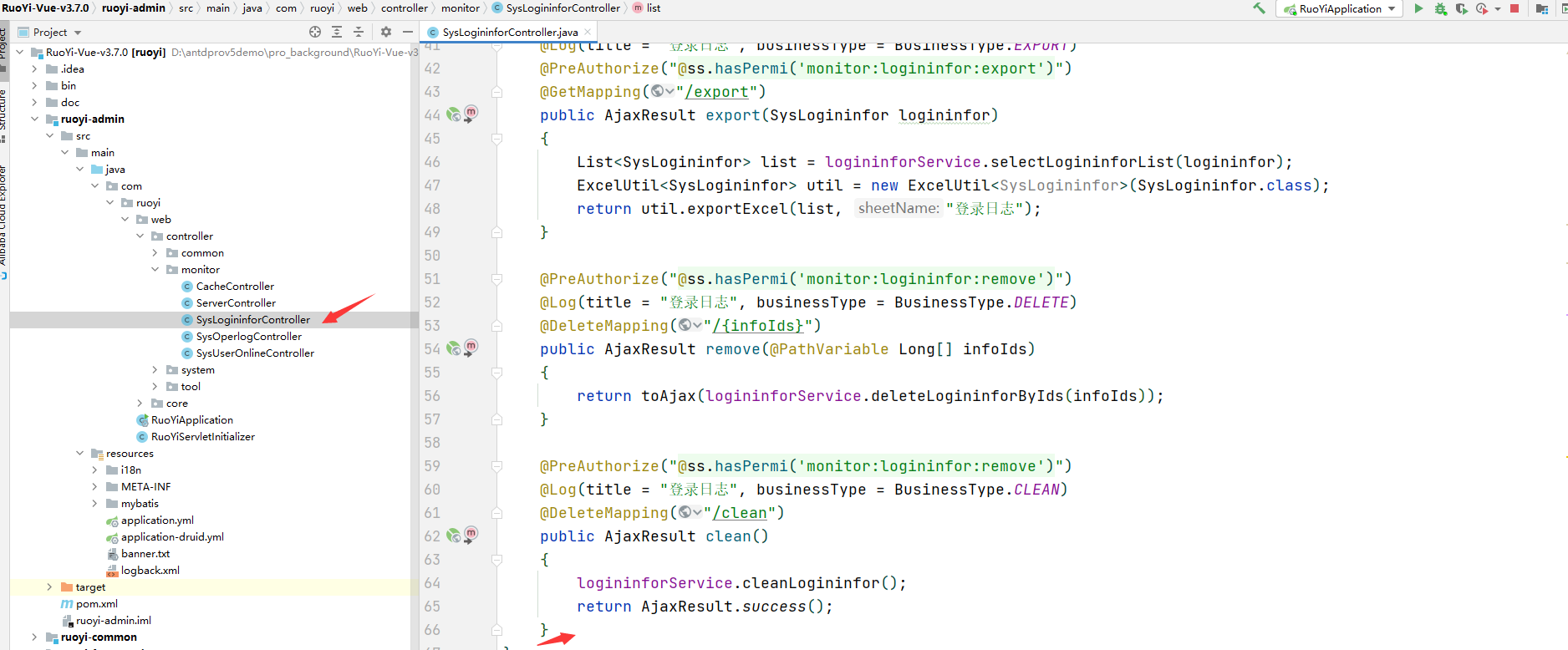Click the "/clean" mapping link

(740, 512)
